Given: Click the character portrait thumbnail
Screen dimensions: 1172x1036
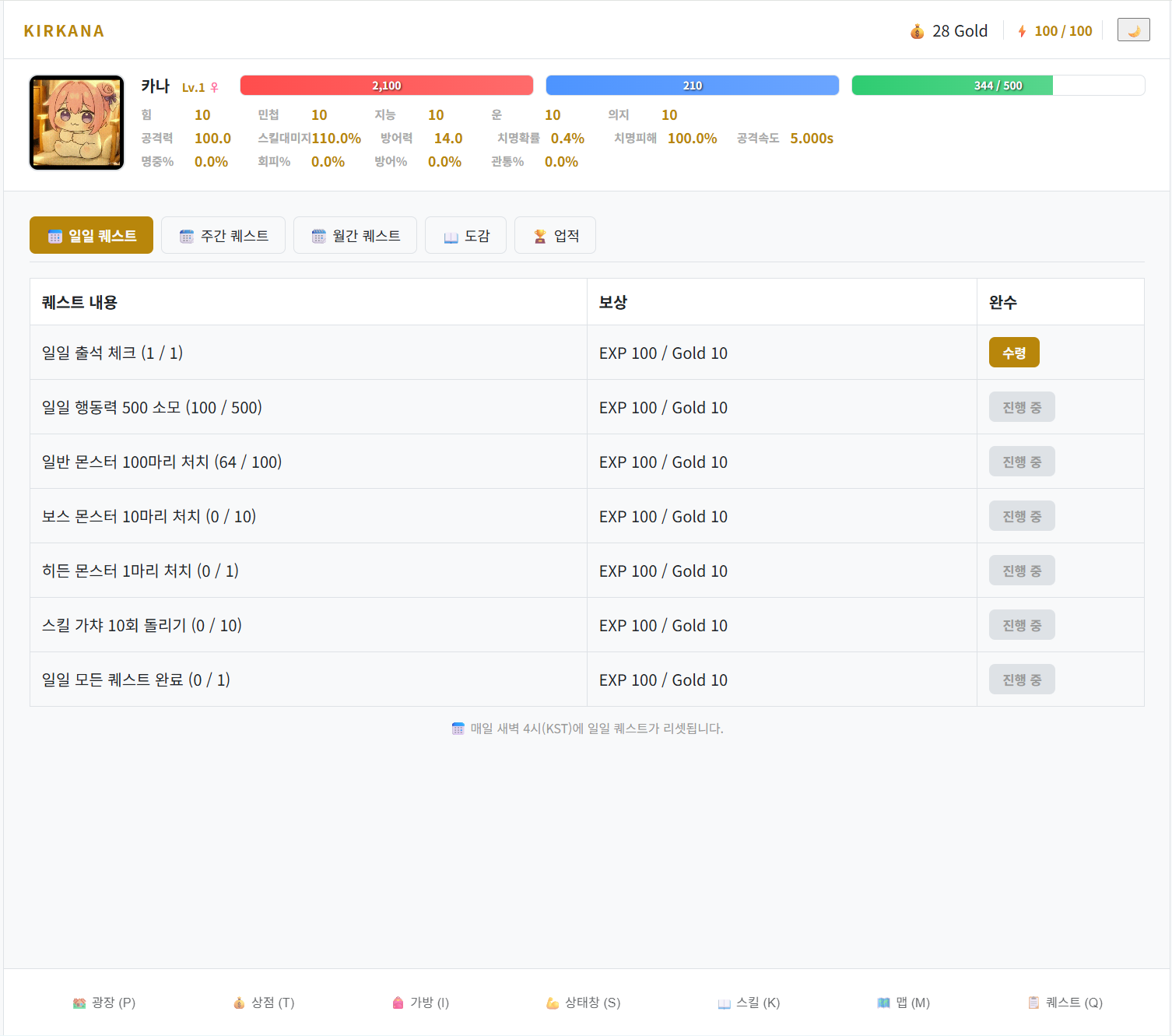Looking at the screenshot, I should coord(76,122).
